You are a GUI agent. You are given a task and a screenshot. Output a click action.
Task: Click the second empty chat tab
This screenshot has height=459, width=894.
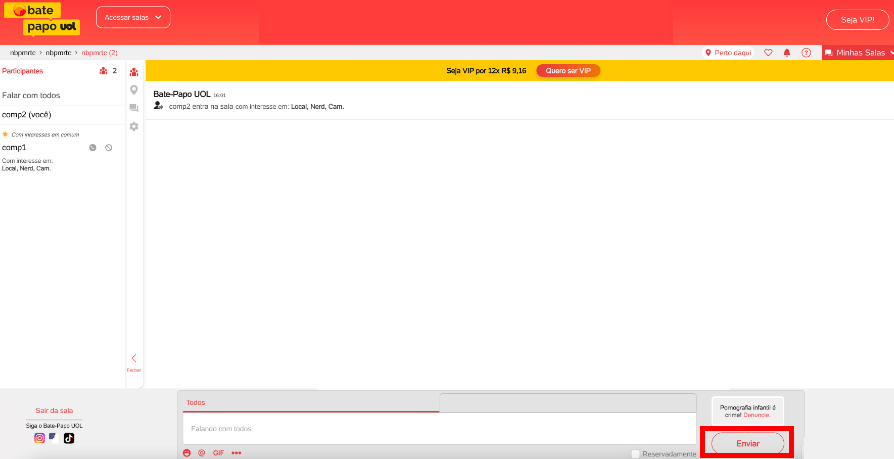coord(568,403)
